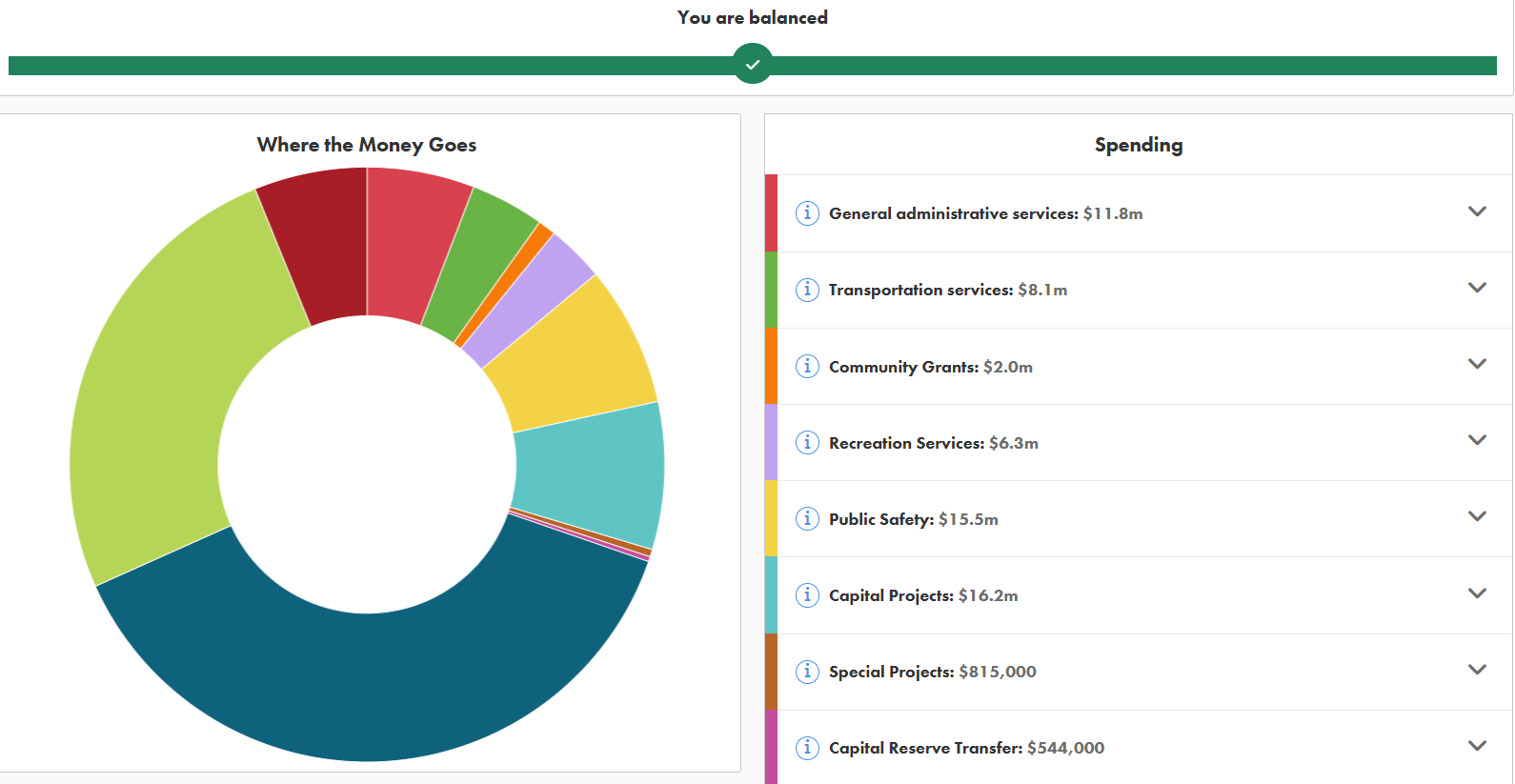Open the Recreation Services: $6.3m label
The image size is (1515, 784).
tap(933, 443)
